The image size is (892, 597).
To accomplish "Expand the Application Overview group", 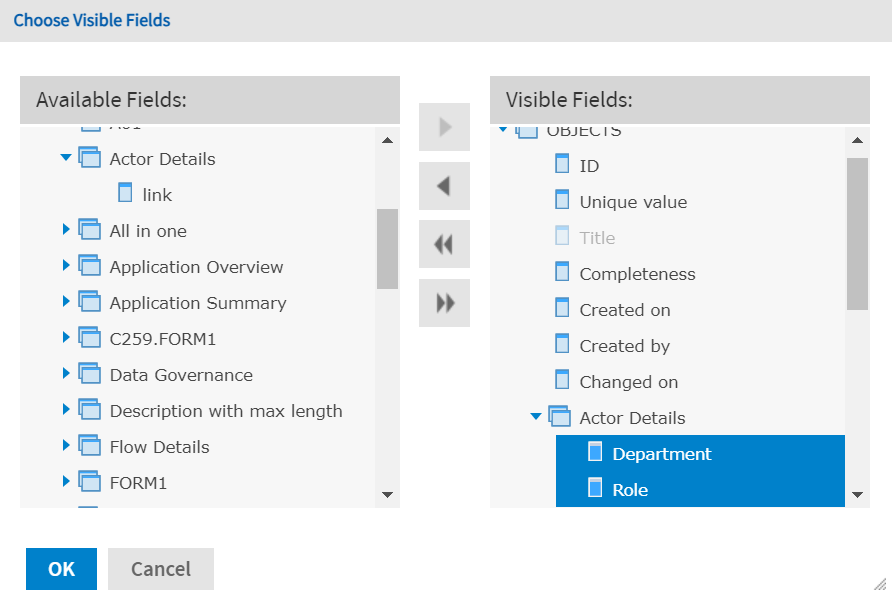I will coord(66,265).
